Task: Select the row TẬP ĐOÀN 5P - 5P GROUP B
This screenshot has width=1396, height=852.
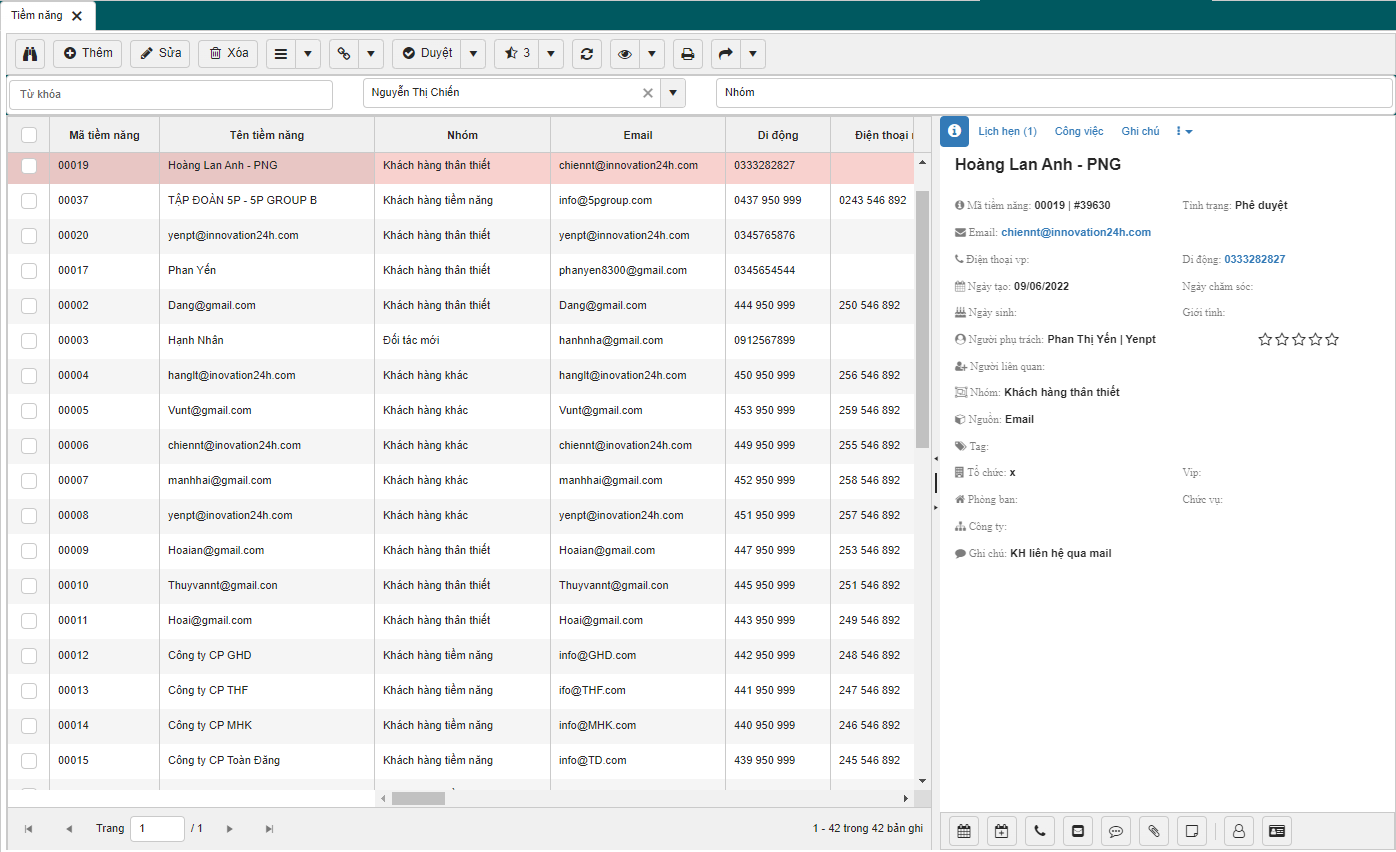Action: click(461, 201)
